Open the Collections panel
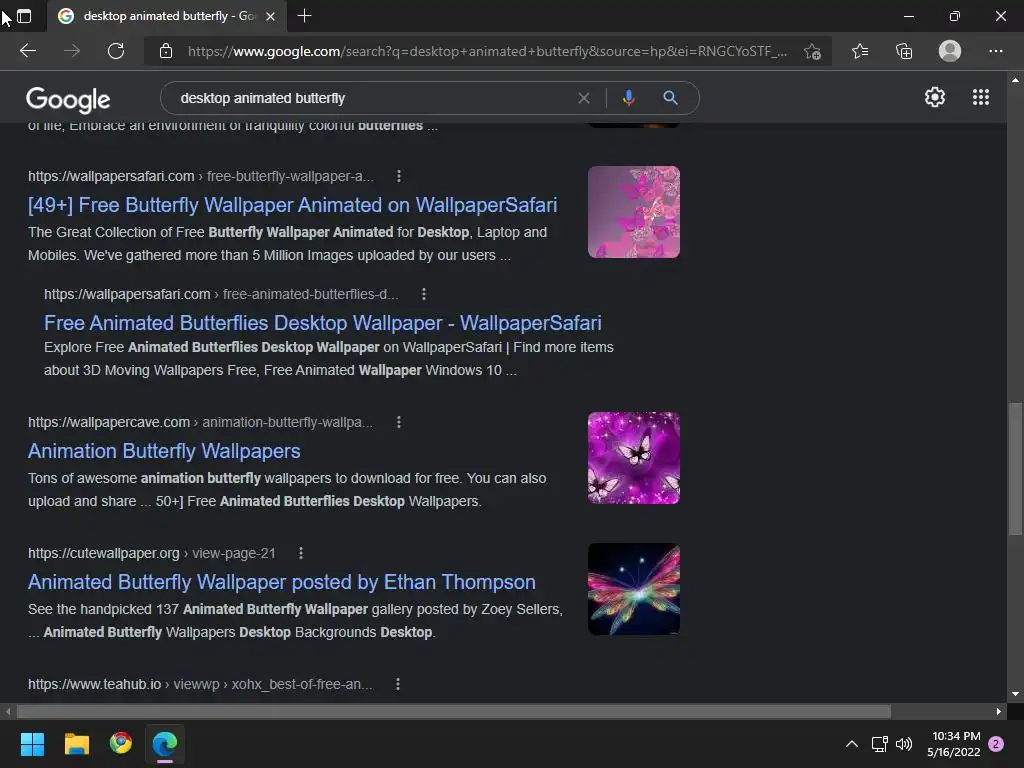The image size is (1024, 768). (x=904, y=51)
